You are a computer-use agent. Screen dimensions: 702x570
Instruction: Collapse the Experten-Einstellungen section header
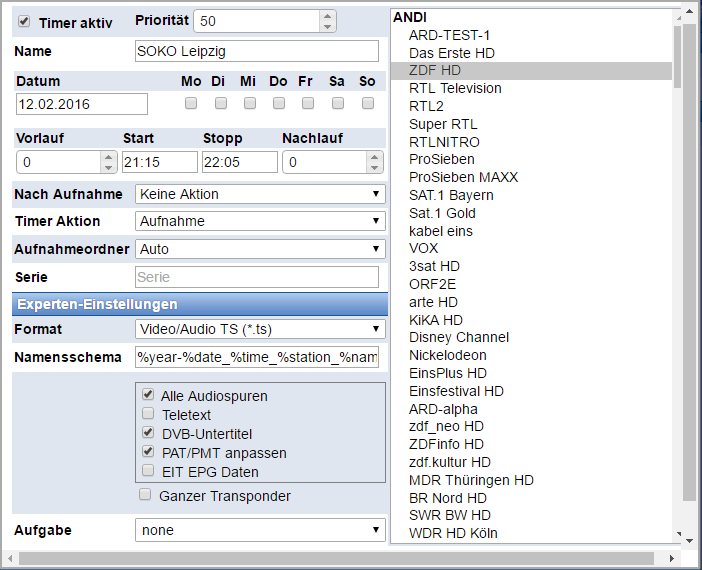pos(200,304)
